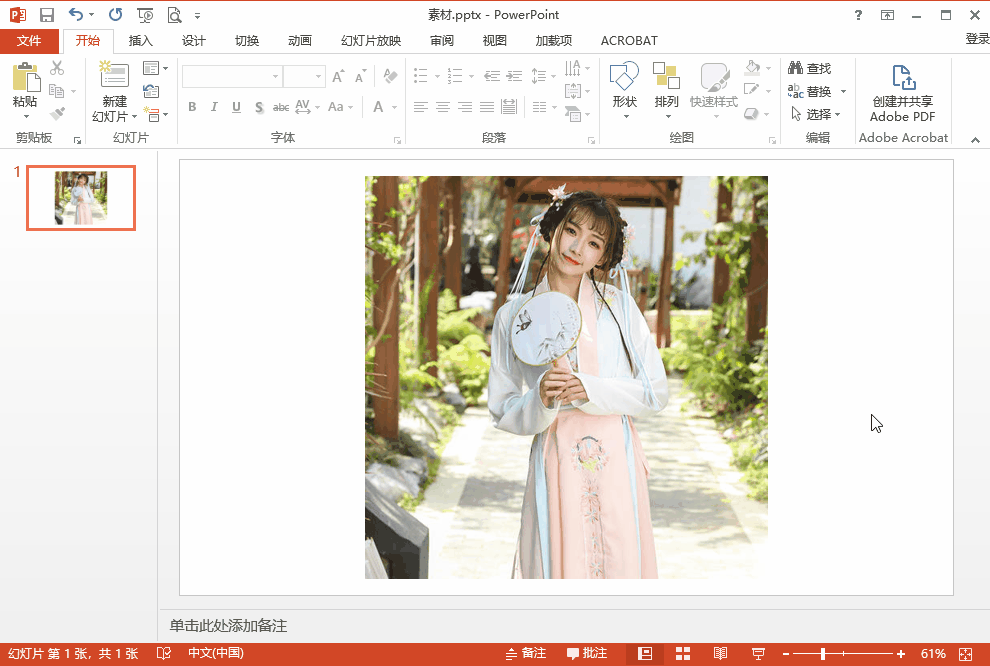This screenshot has height=666, width=990.
Task: Switch to the 动画 (Animations) tab
Action: 300,41
